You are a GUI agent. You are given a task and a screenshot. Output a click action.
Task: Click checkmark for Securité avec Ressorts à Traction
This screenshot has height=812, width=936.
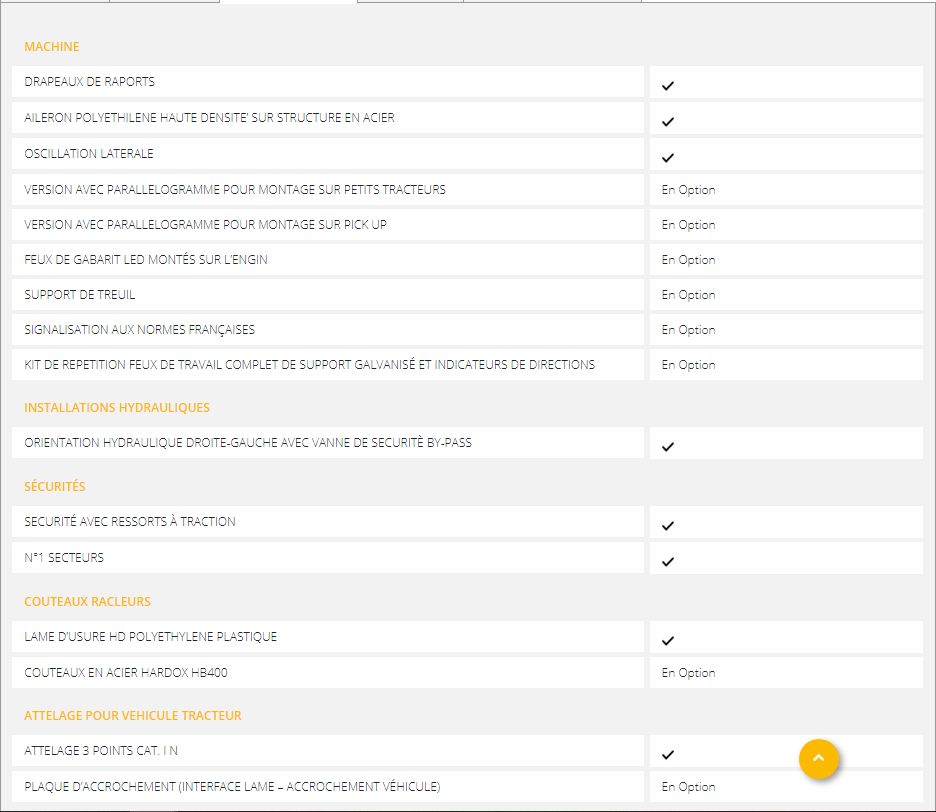[x=668, y=526]
